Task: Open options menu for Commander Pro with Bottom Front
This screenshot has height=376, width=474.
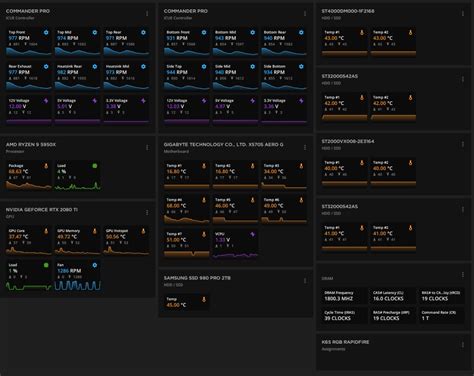Action: coord(305,13)
